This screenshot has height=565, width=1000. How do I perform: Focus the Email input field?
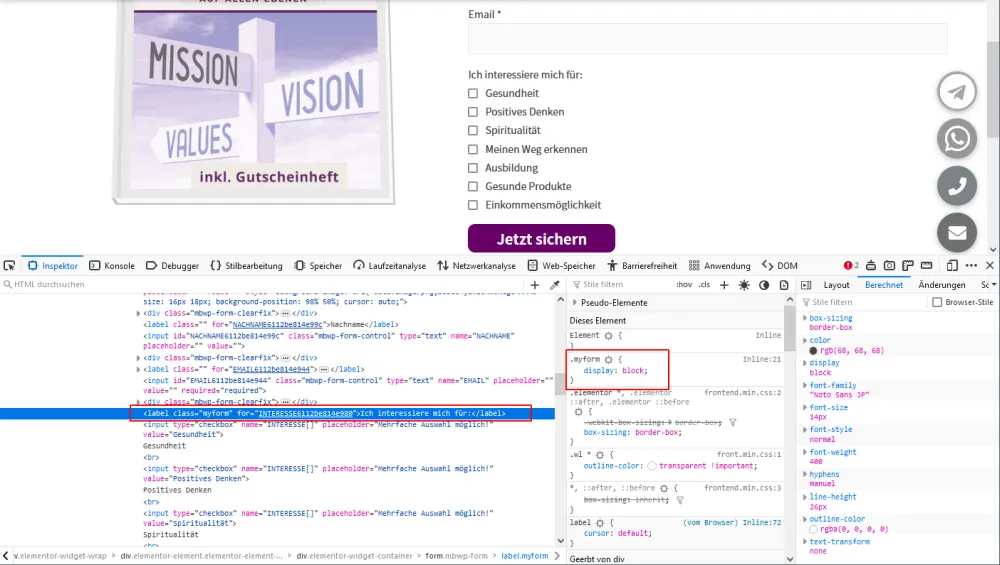(708, 39)
